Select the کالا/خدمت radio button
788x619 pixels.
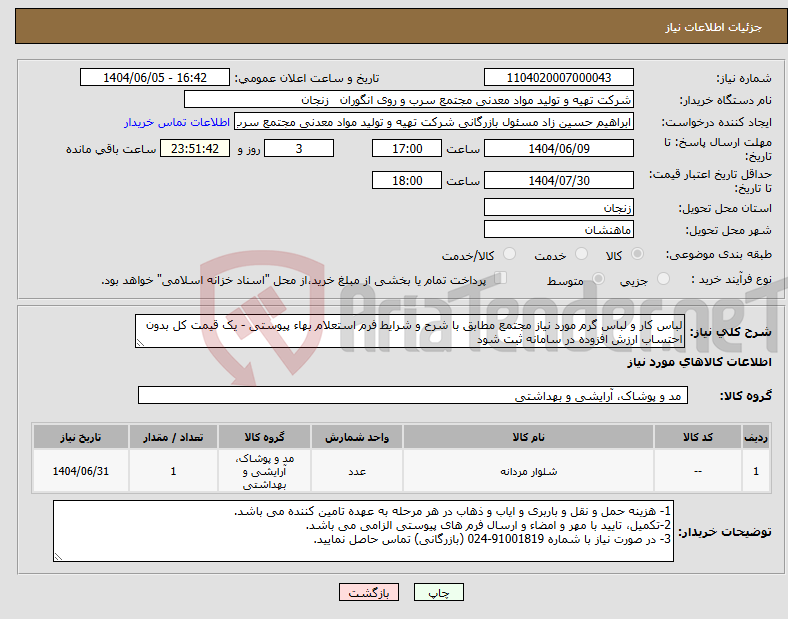point(510,254)
